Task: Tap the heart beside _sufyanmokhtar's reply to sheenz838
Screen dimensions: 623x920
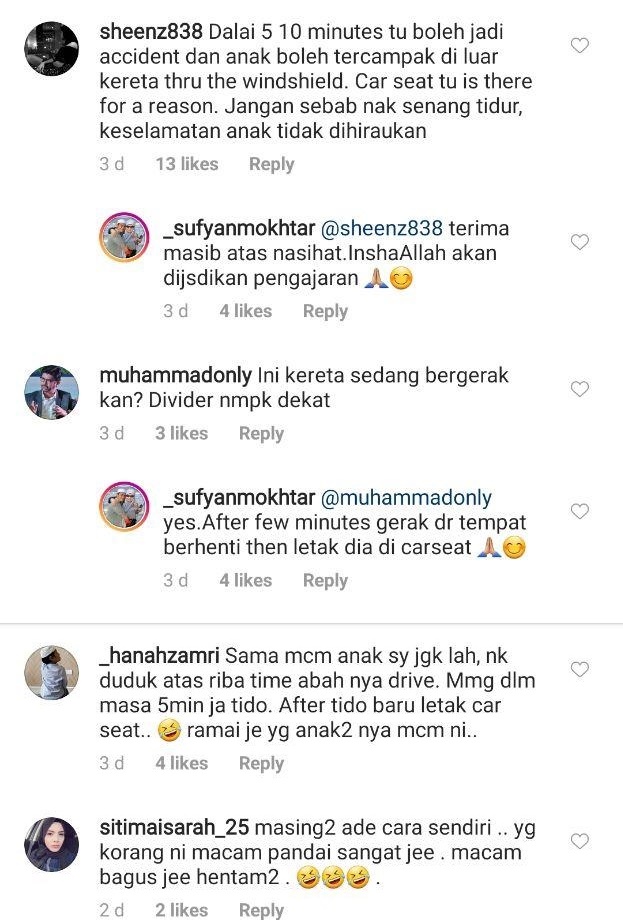Action: coord(580,242)
